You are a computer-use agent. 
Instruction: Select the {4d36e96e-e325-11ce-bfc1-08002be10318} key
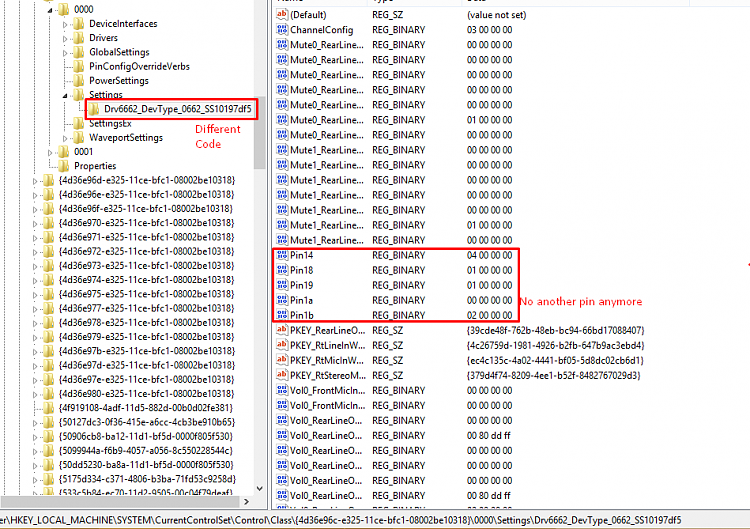[x=146, y=195]
